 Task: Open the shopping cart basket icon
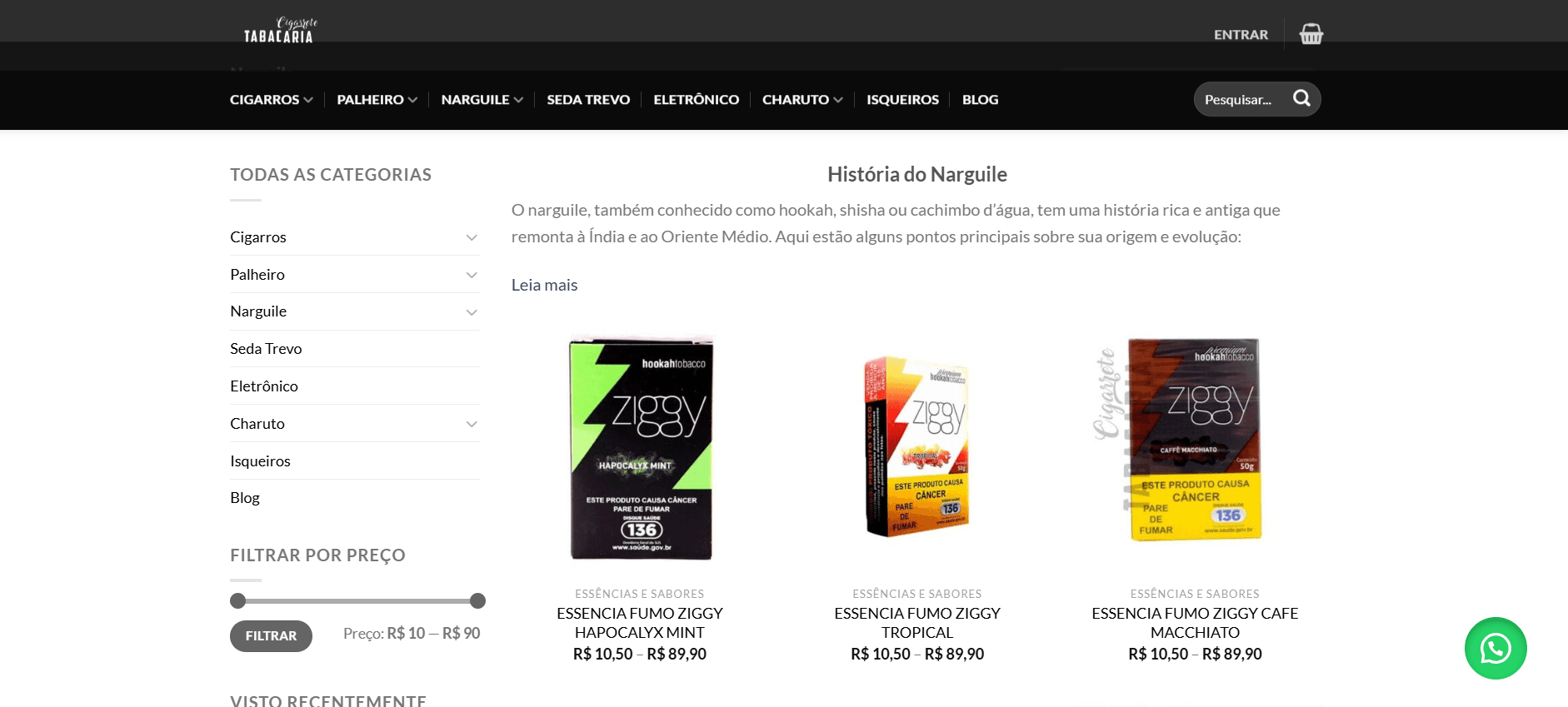tap(1311, 34)
